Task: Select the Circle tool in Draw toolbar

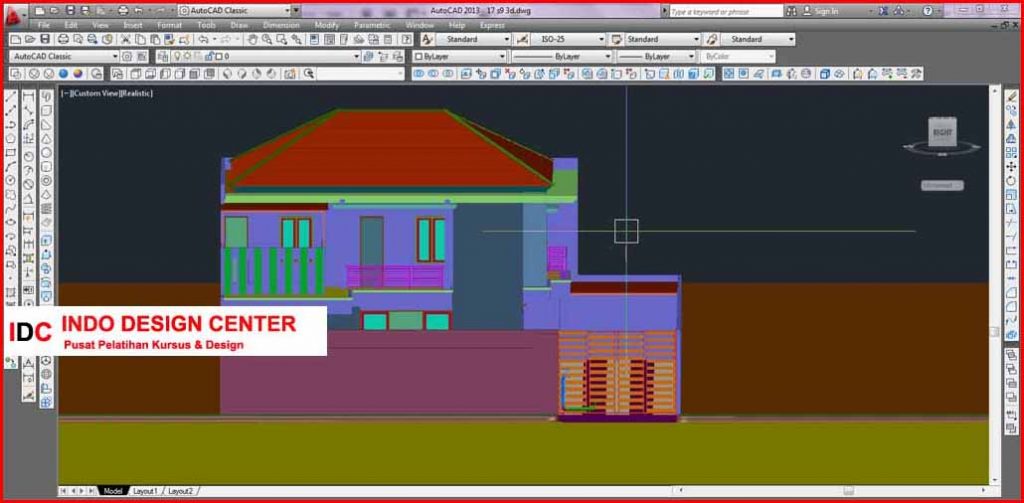Action: point(10,180)
